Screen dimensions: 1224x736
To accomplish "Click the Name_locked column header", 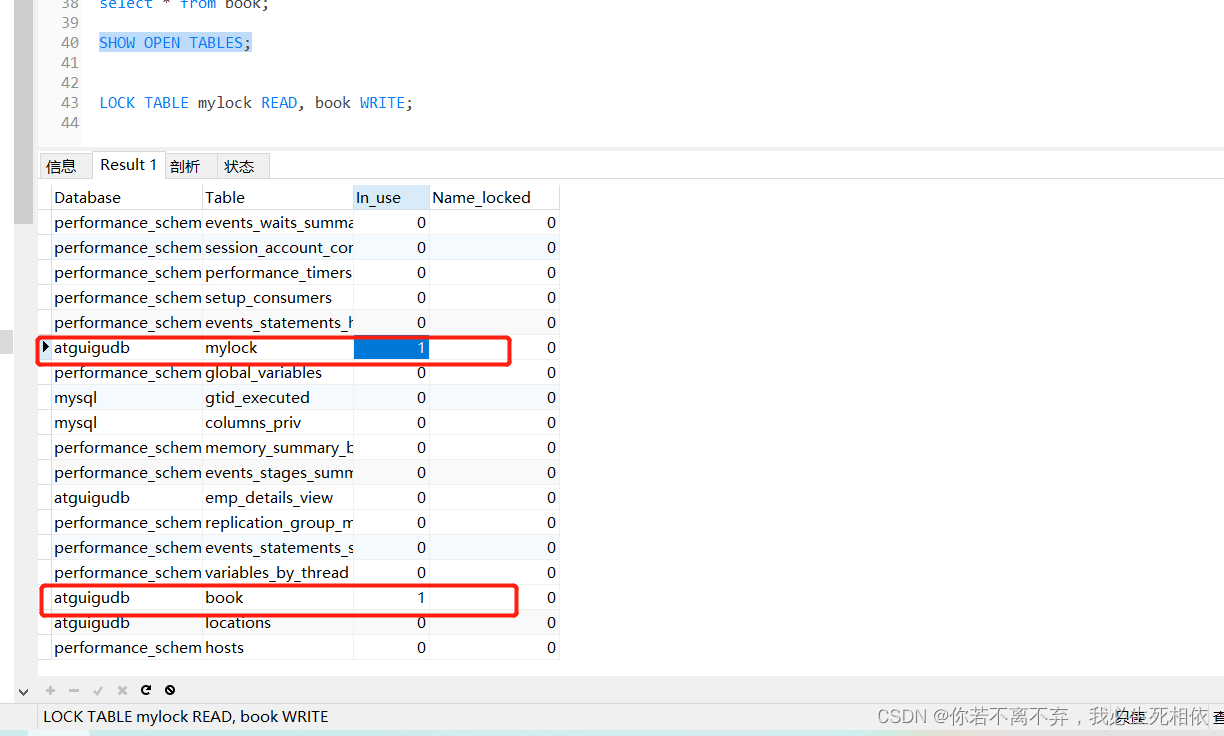I will (x=494, y=197).
